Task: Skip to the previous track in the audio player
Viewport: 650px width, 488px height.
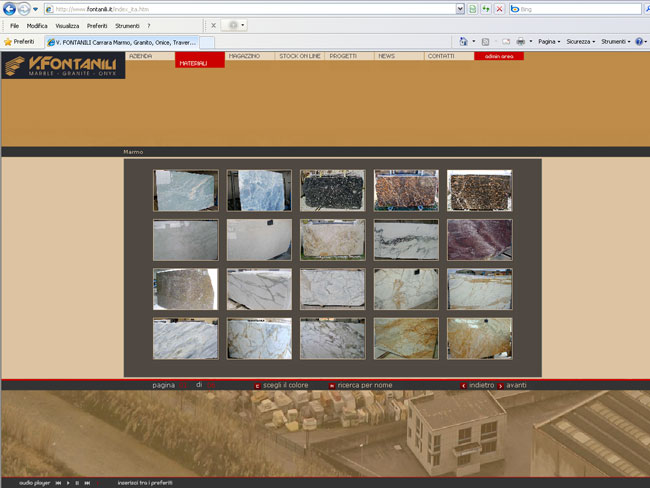Action: [x=58, y=483]
